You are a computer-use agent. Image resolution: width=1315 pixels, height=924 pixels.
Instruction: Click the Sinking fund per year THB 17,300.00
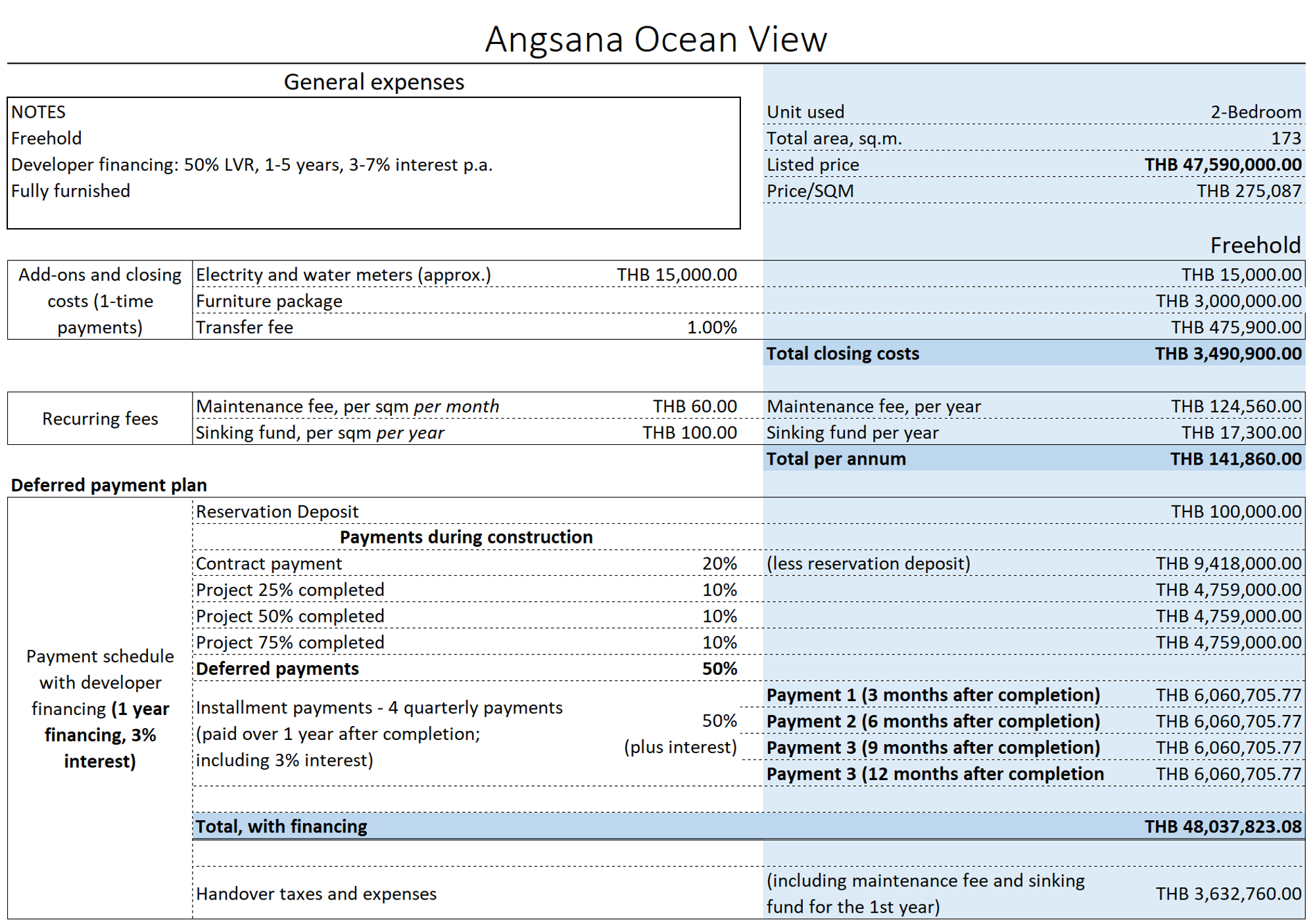[1241, 432]
